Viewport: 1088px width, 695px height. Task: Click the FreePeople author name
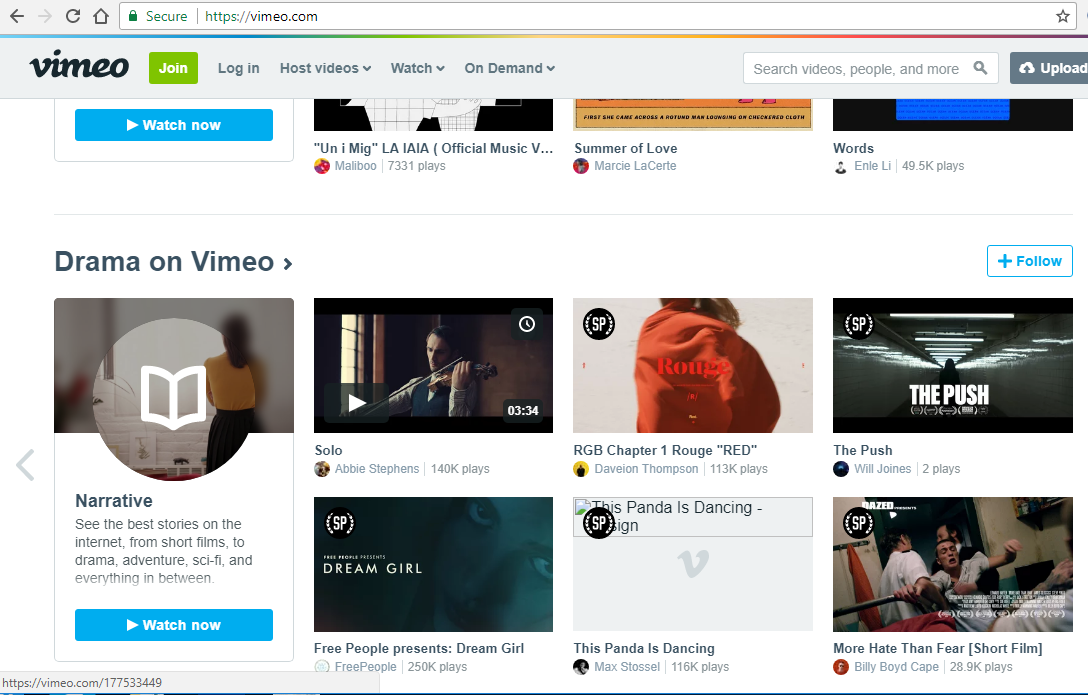point(366,667)
